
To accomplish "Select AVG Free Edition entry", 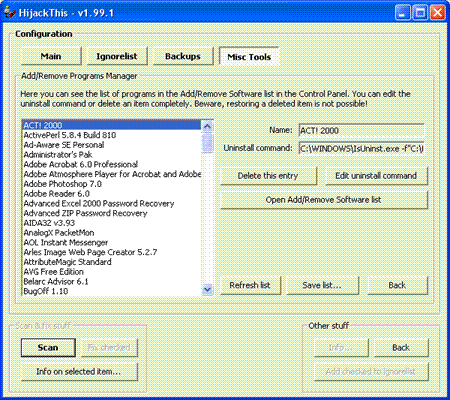I will [112, 272].
